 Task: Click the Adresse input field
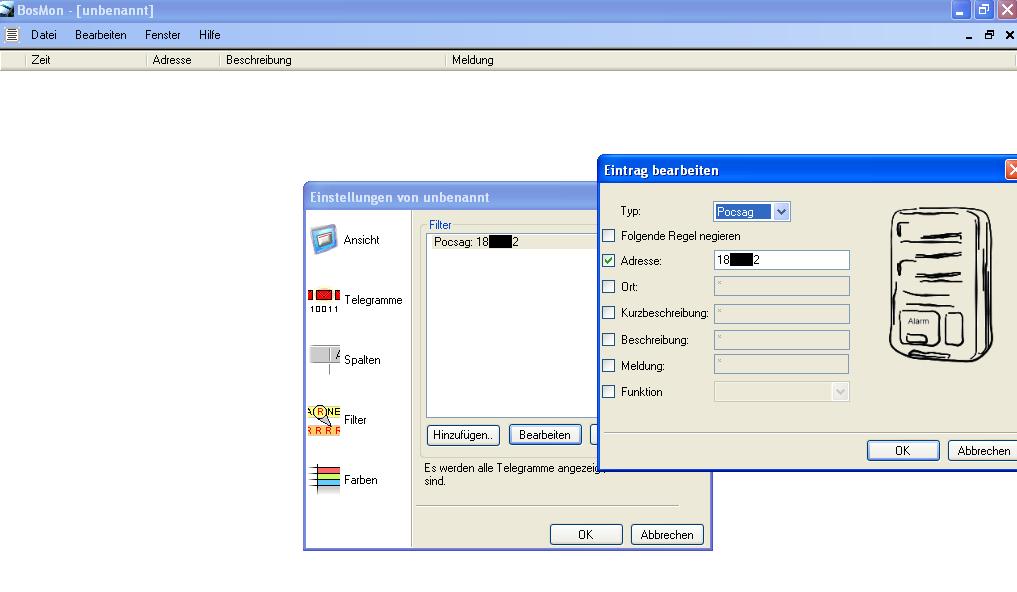(782, 260)
